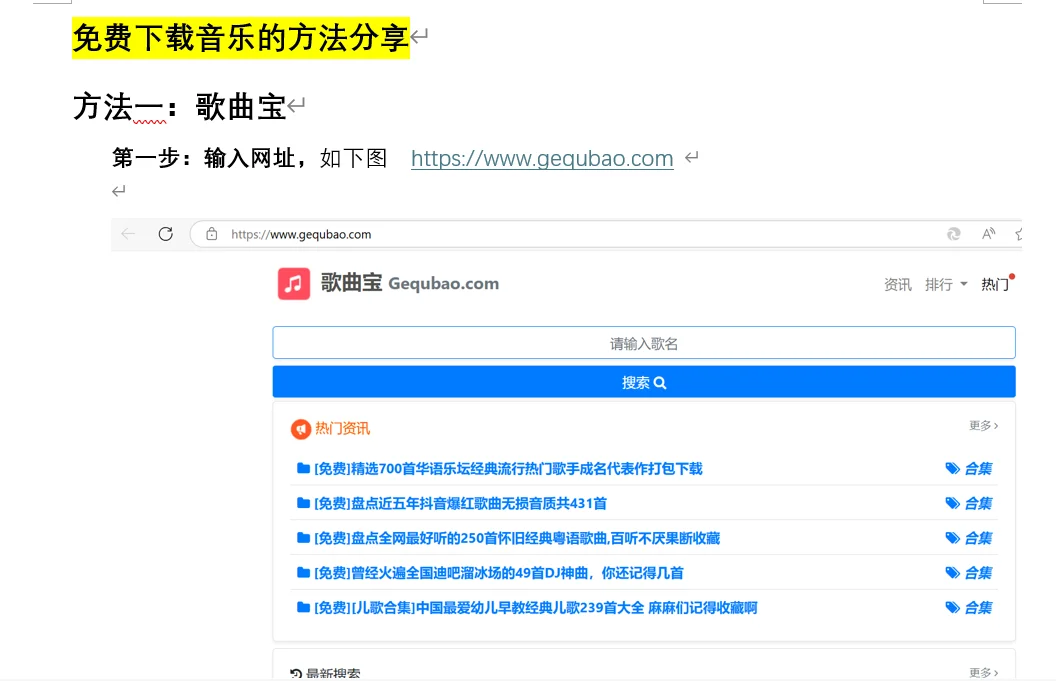Open the 资讯 menu item

point(897,284)
